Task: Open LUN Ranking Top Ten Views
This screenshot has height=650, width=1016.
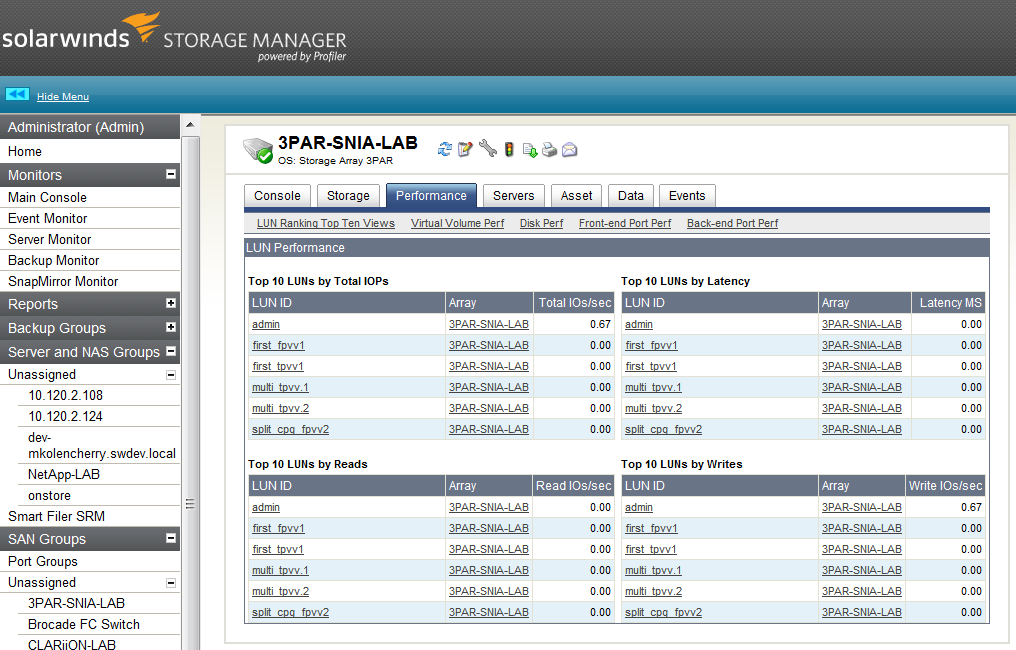Action: (325, 223)
